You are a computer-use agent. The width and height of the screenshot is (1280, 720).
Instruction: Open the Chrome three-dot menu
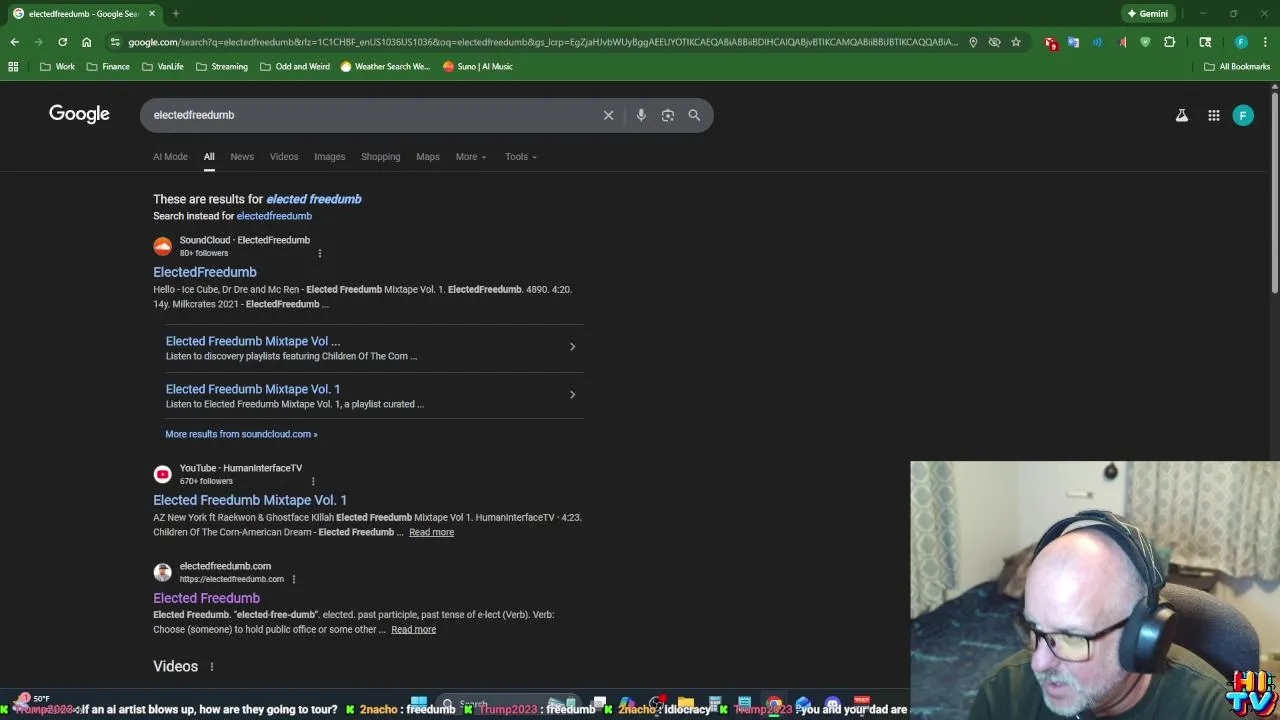tap(1265, 42)
